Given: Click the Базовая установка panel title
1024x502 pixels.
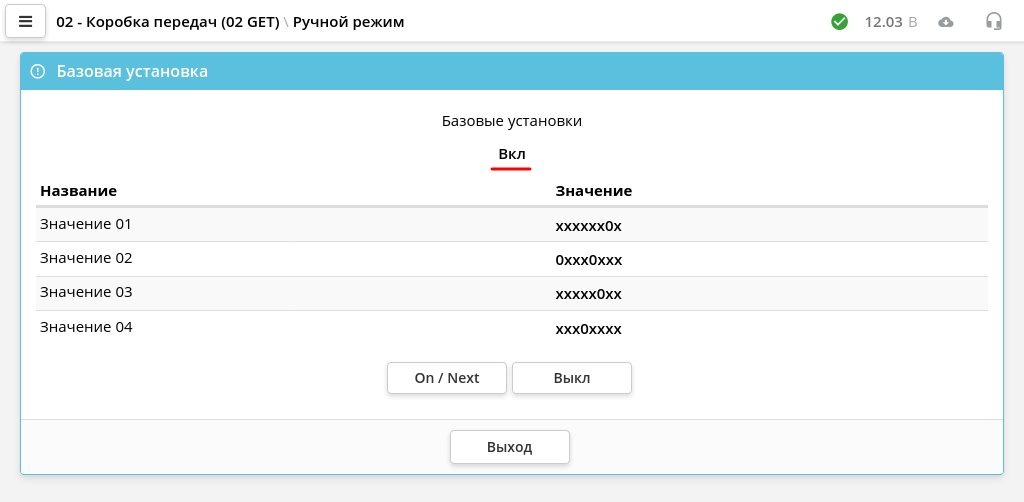Looking at the screenshot, I should coord(132,71).
